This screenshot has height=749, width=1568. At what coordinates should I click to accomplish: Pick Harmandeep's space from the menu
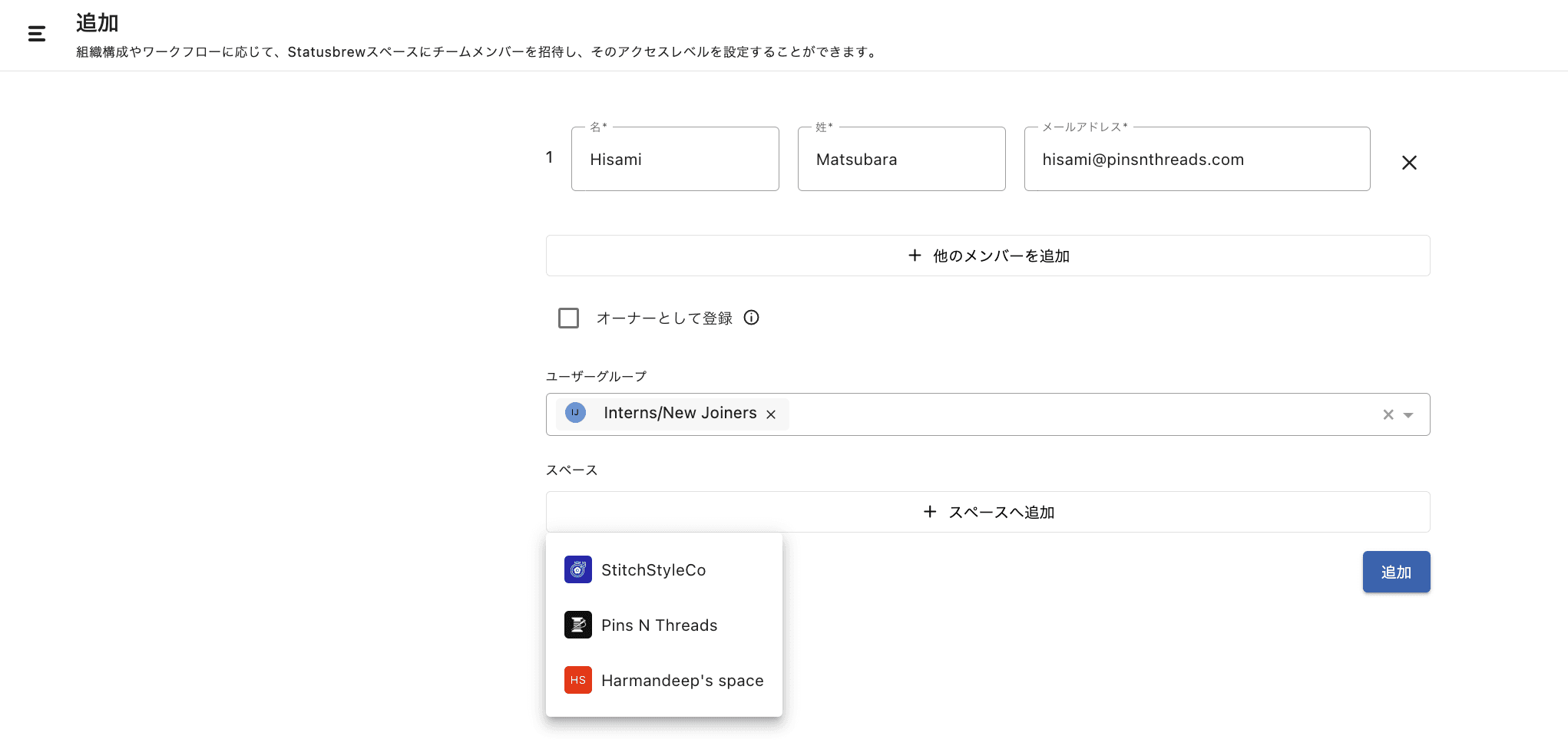tap(682, 681)
